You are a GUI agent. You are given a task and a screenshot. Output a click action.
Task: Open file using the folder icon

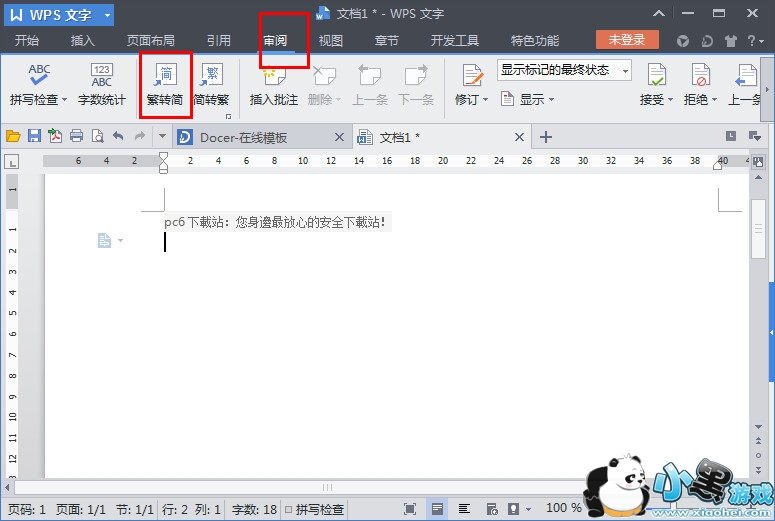tap(13, 136)
